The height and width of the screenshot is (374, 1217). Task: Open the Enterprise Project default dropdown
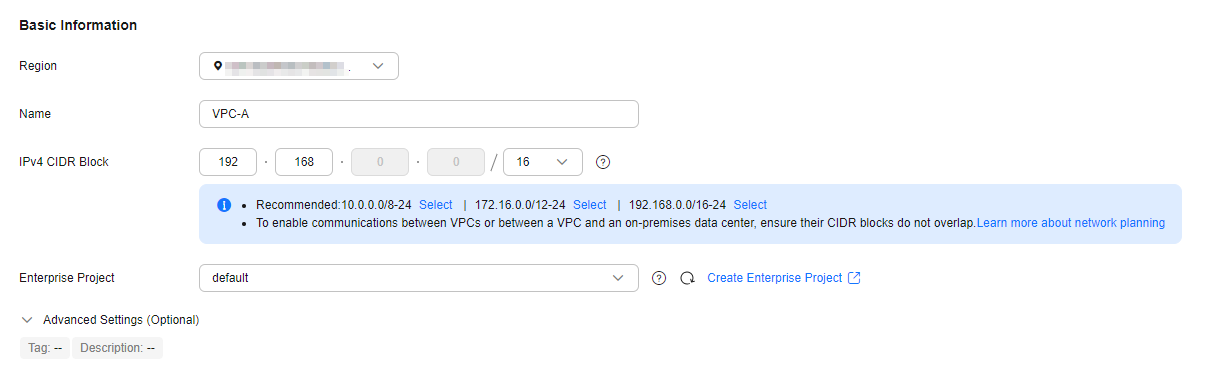pos(419,278)
